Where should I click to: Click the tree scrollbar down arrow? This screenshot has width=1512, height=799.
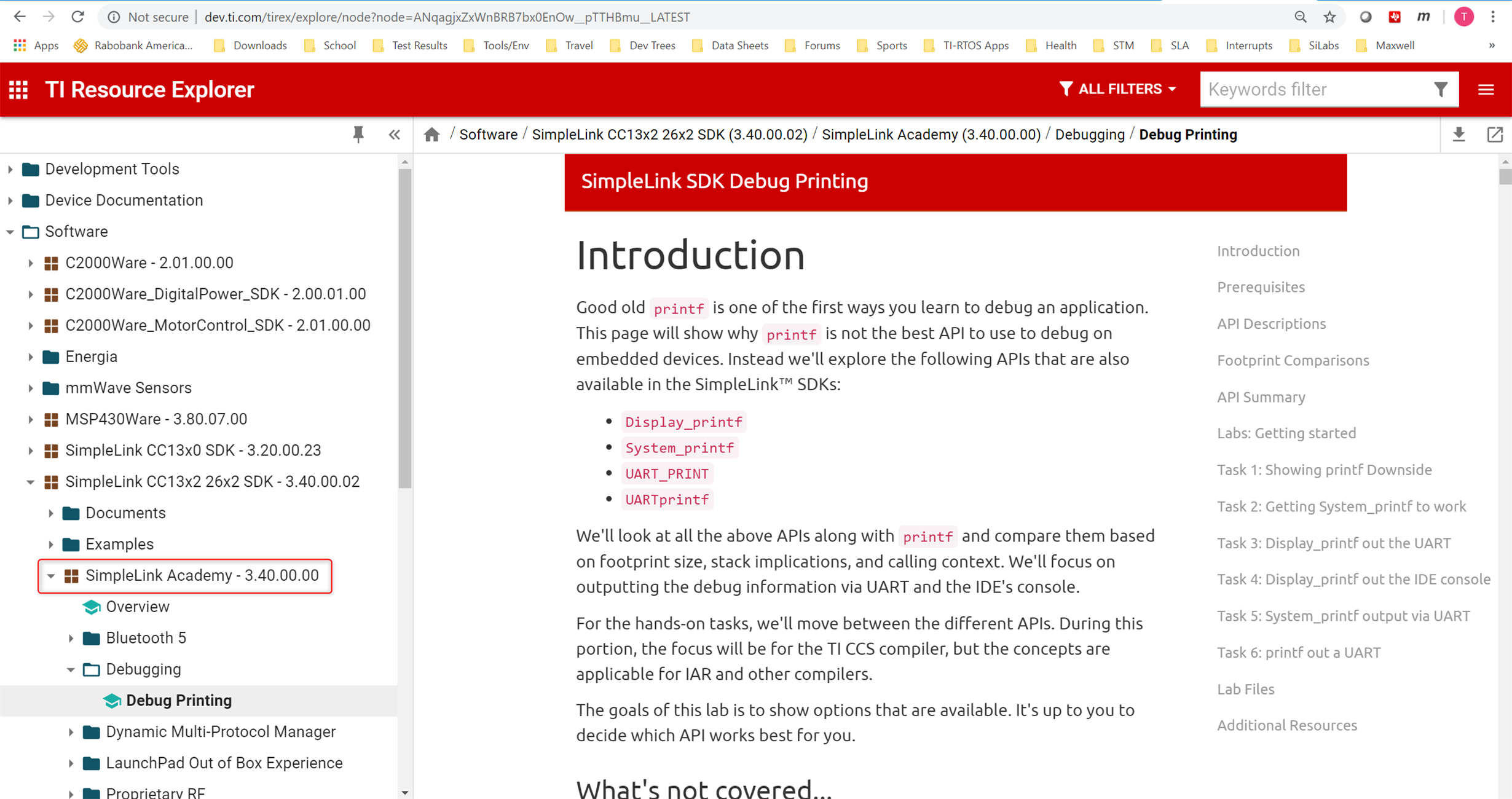(x=404, y=793)
